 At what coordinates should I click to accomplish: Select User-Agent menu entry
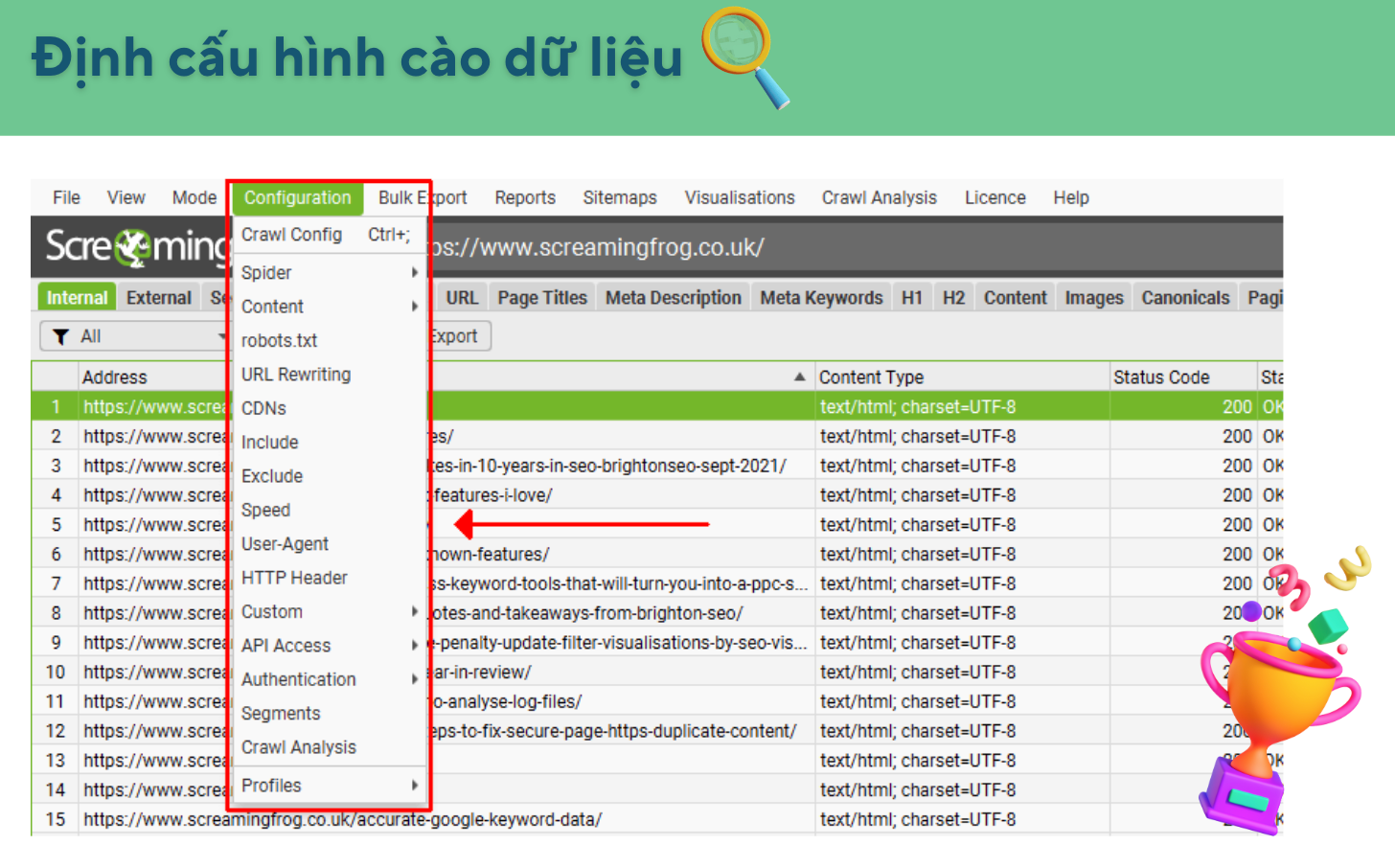point(328,544)
